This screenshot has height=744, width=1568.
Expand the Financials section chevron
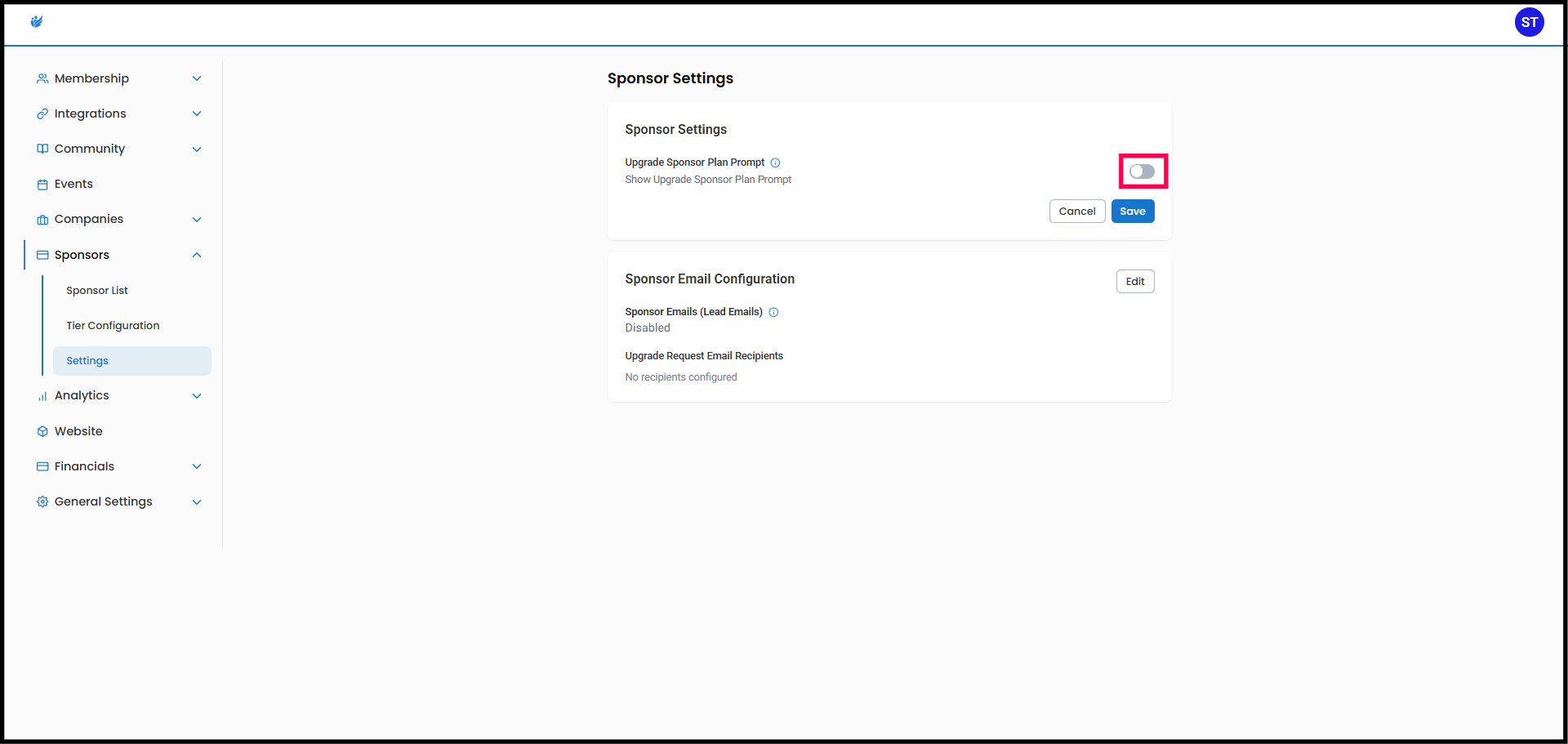[197, 466]
